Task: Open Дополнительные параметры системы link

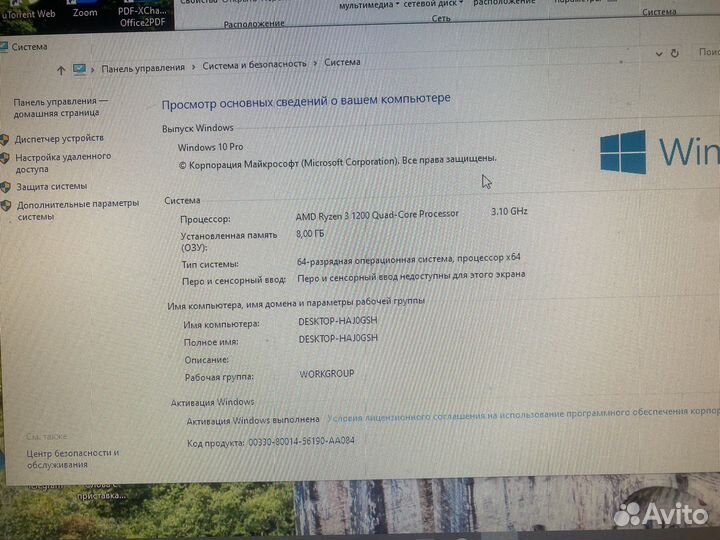Action: pos(78,209)
